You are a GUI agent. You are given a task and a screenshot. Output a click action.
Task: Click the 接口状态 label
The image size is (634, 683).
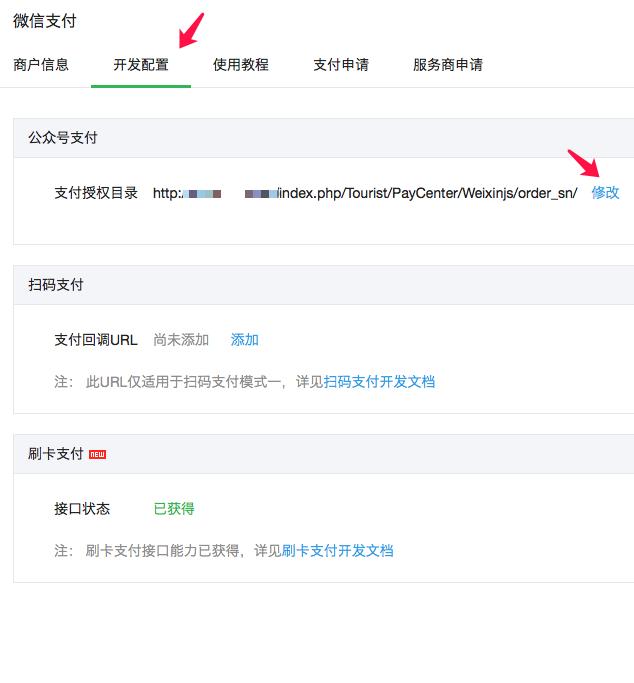tap(82, 509)
